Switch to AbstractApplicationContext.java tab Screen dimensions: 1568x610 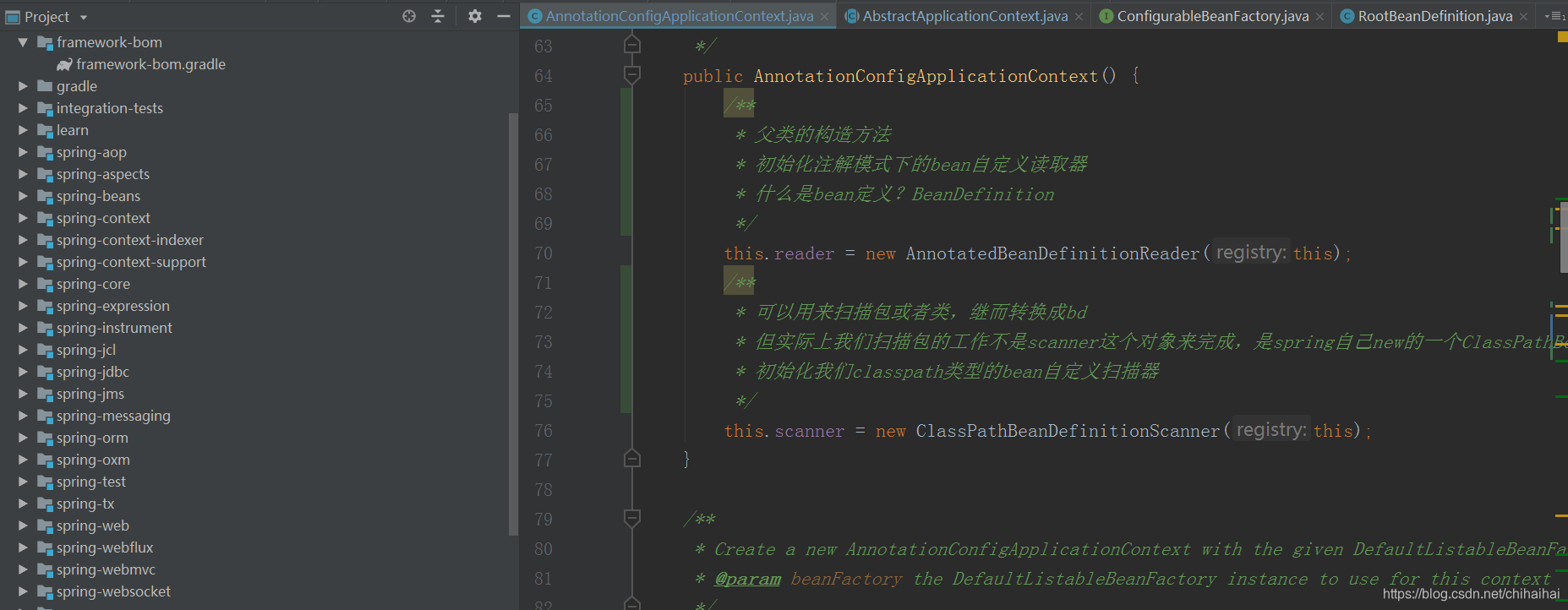point(964,16)
